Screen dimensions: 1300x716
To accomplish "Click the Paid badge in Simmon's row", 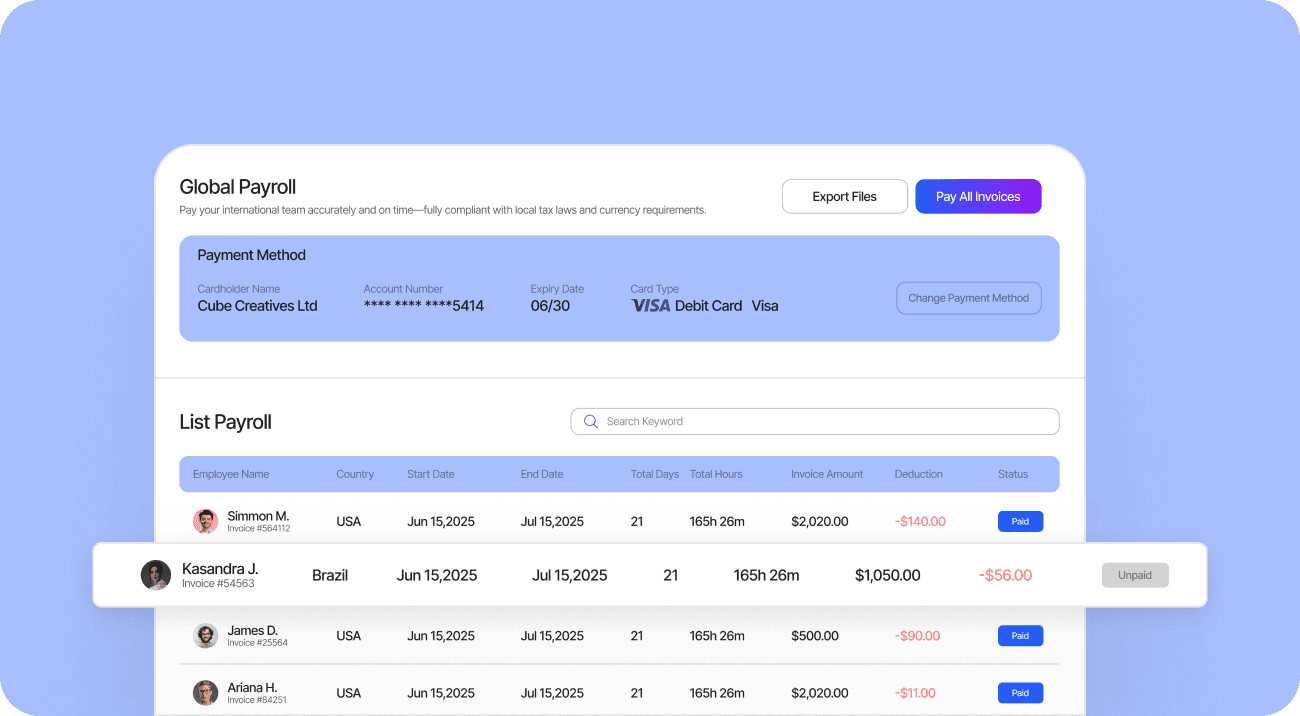I will click(1020, 521).
